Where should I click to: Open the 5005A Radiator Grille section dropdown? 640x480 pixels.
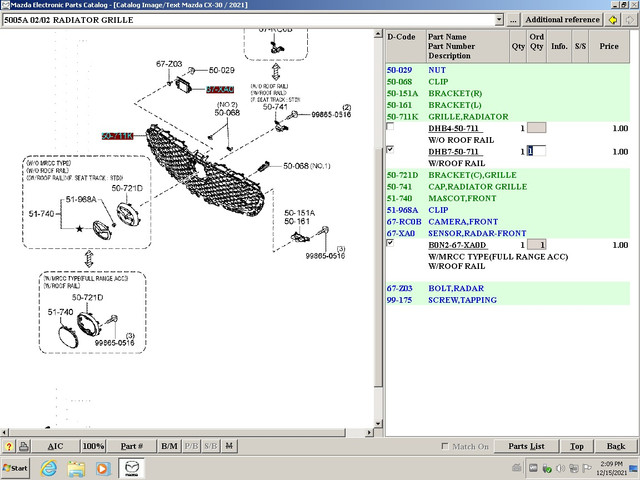point(499,20)
